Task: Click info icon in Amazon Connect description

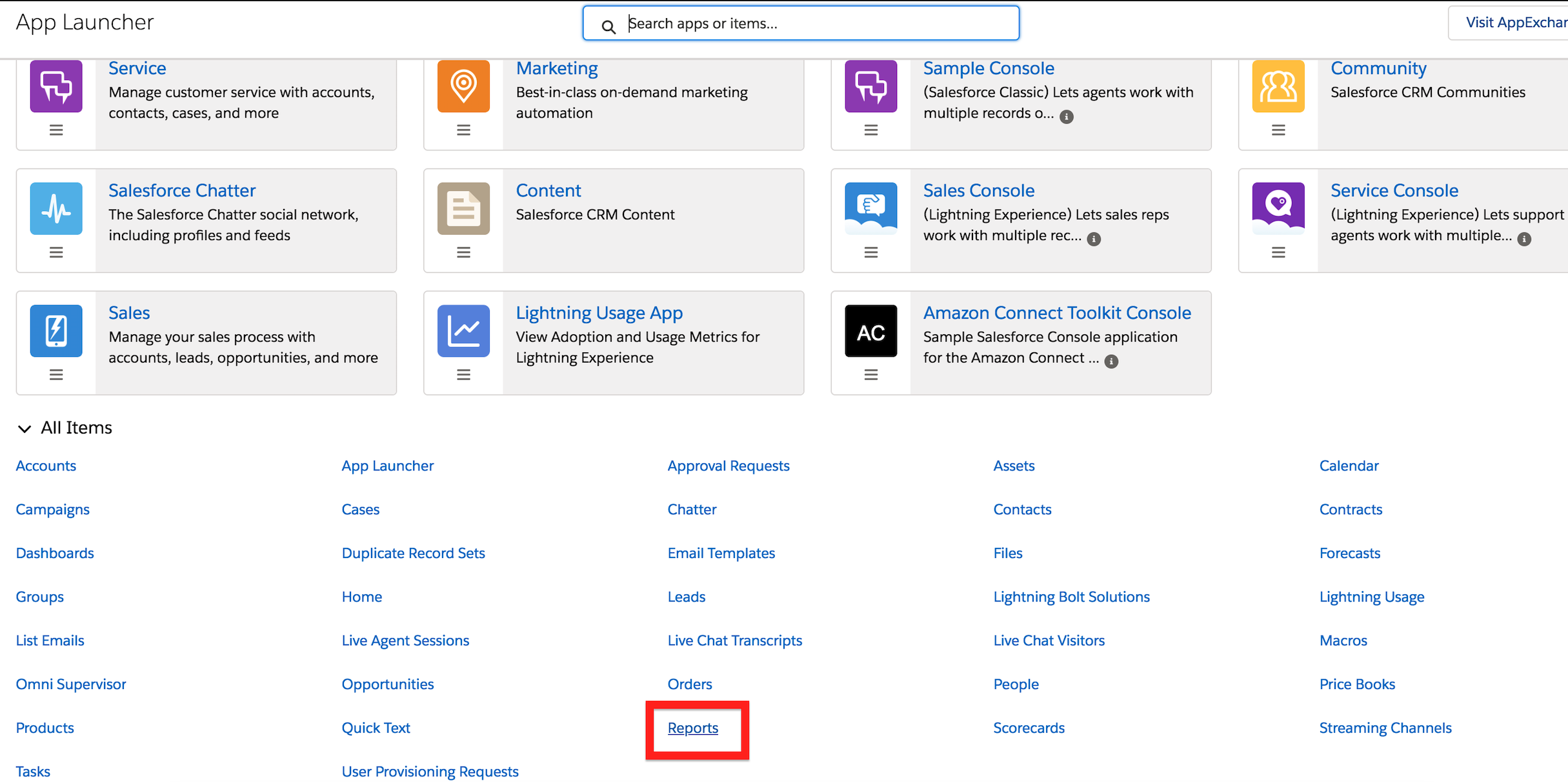Action: [1111, 361]
